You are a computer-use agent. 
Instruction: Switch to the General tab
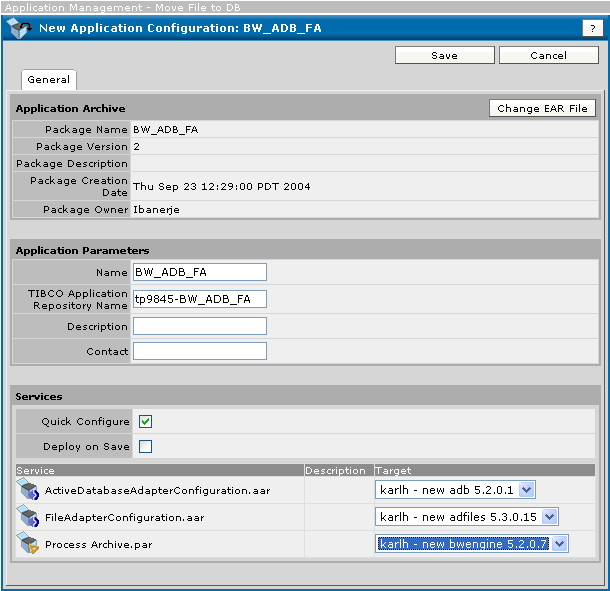coord(48,80)
